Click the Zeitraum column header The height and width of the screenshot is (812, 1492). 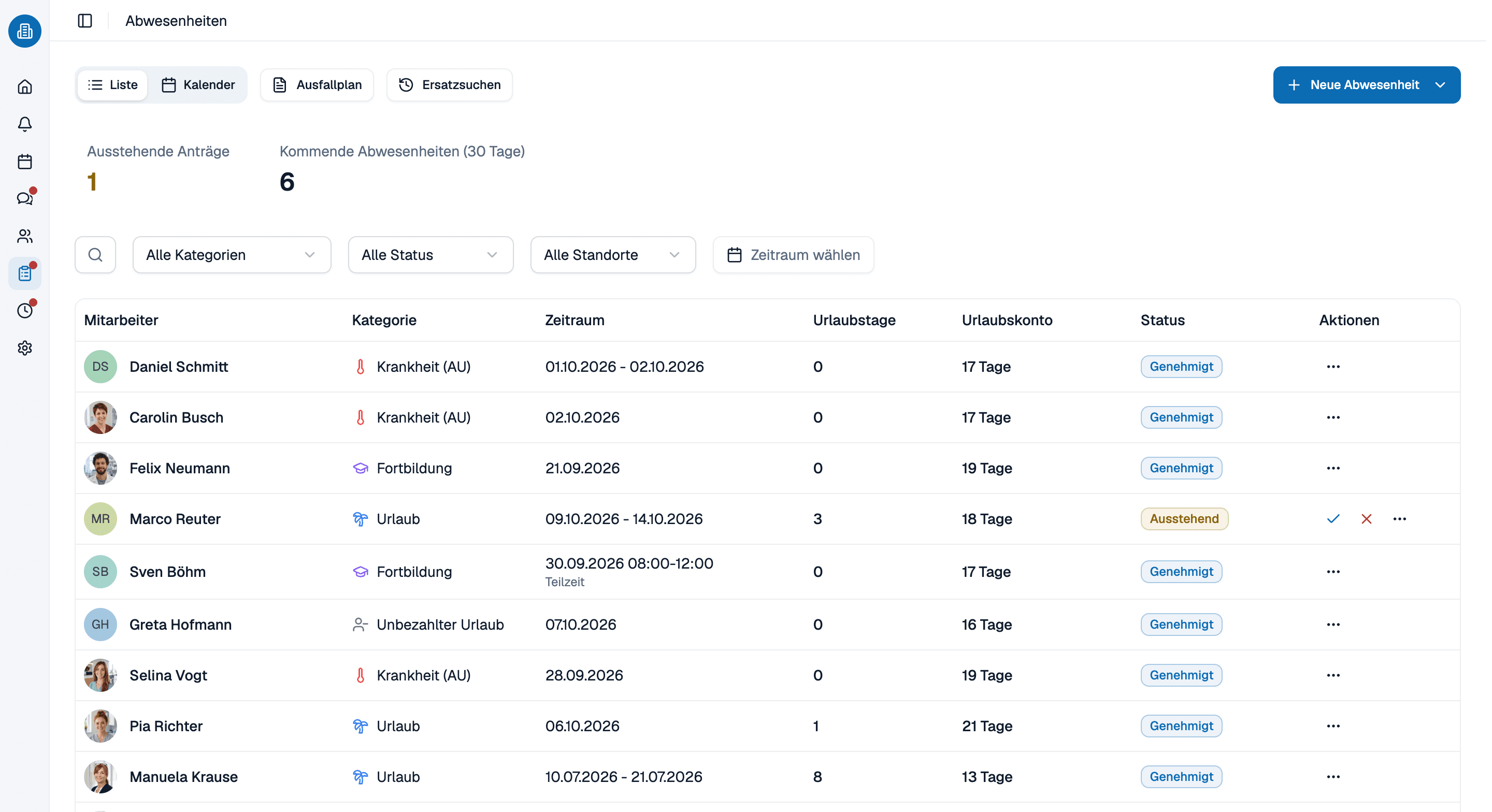(x=575, y=320)
